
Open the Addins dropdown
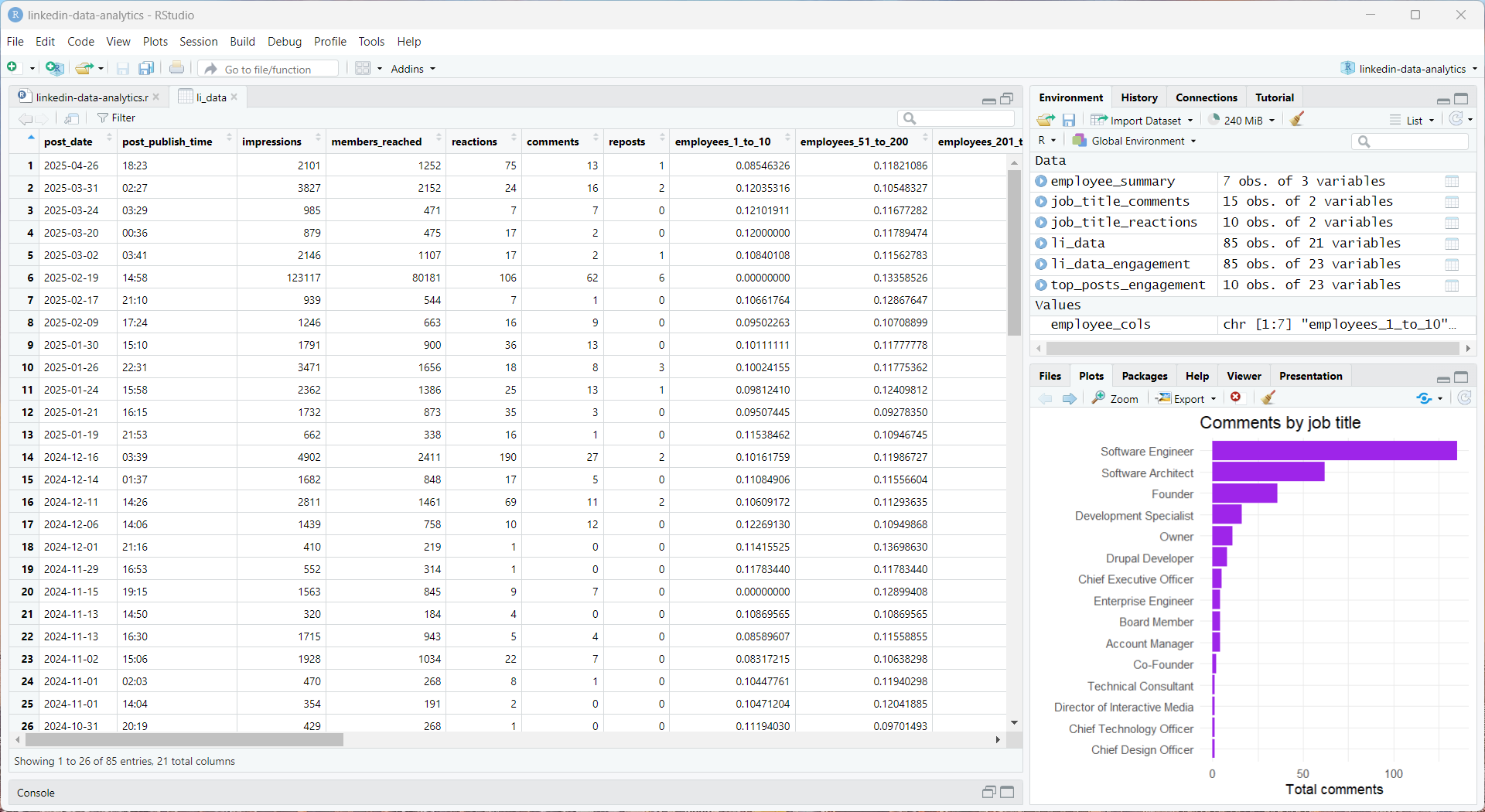tap(413, 69)
